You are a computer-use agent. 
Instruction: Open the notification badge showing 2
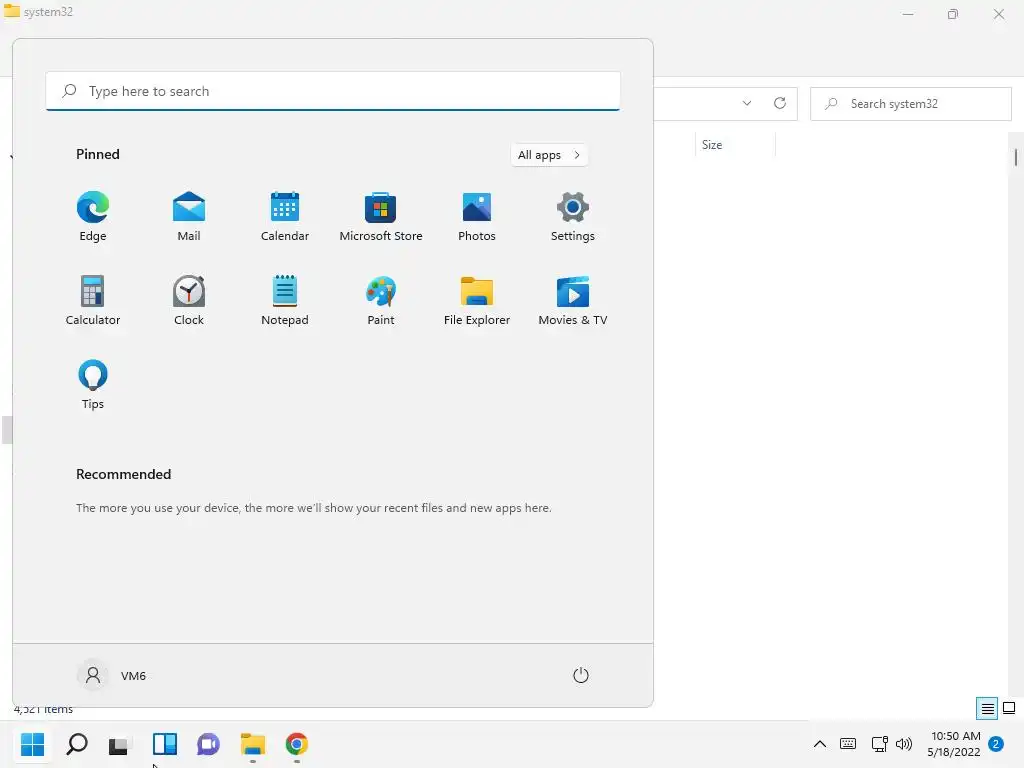click(x=996, y=743)
